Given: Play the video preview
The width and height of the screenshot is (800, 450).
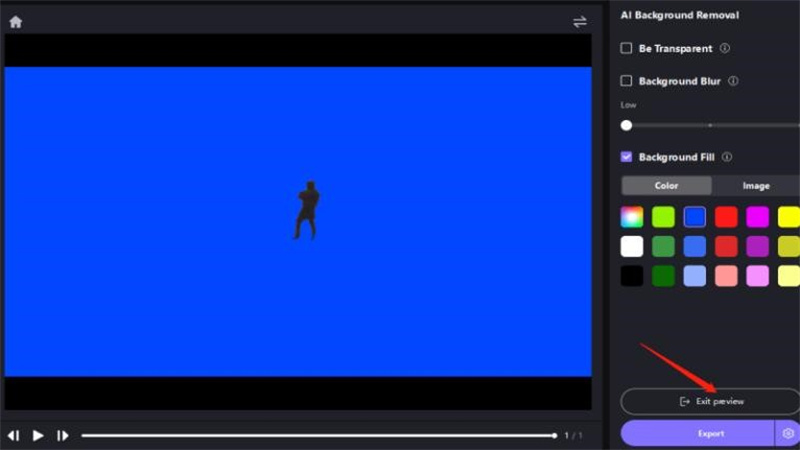Looking at the screenshot, I should pyautogui.click(x=38, y=436).
